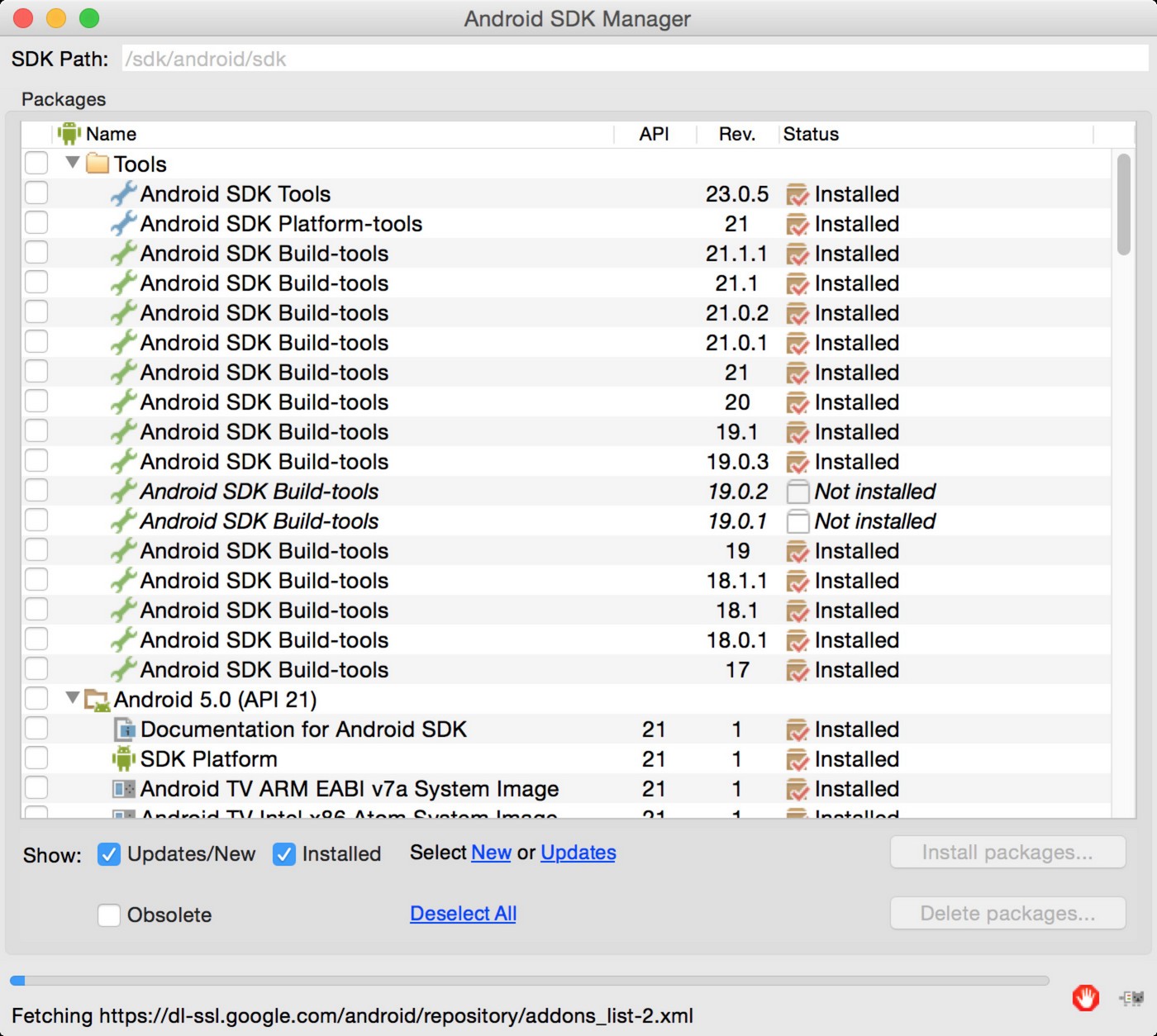Enable the Obsolete checkbox
This screenshot has width=1157, height=1036.
point(108,915)
